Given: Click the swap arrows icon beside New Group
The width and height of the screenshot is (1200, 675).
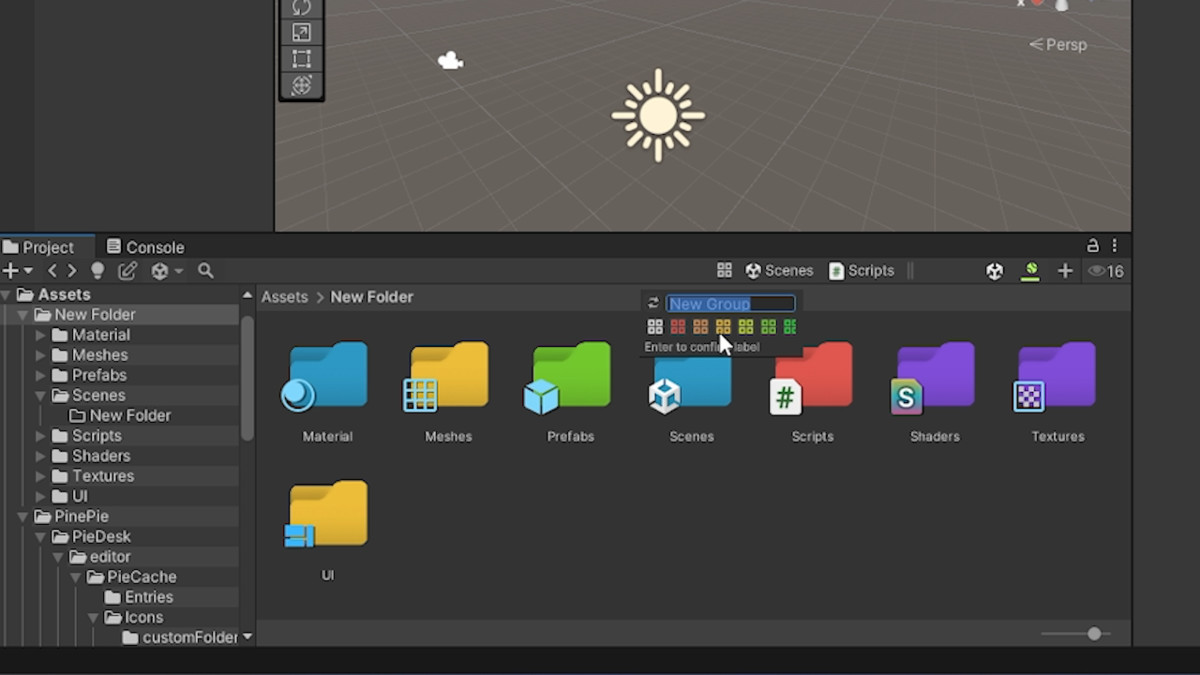Looking at the screenshot, I should point(654,303).
